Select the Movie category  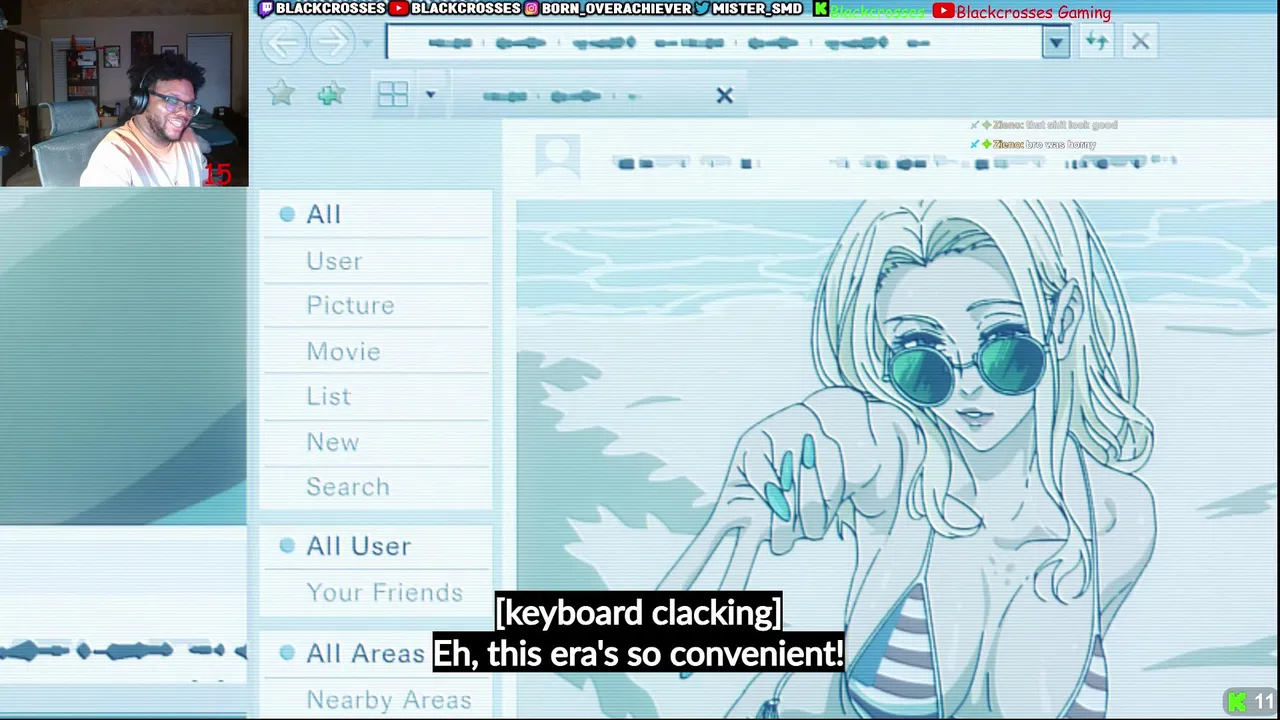[343, 351]
